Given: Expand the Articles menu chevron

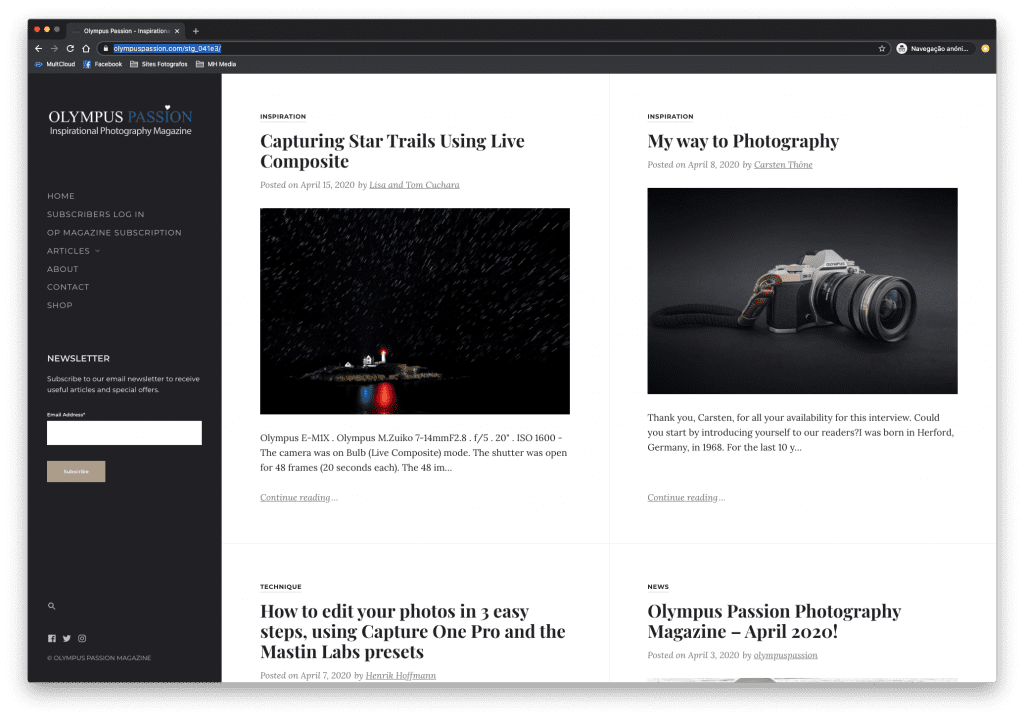Looking at the screenshot, I should (x=98, y=251).
